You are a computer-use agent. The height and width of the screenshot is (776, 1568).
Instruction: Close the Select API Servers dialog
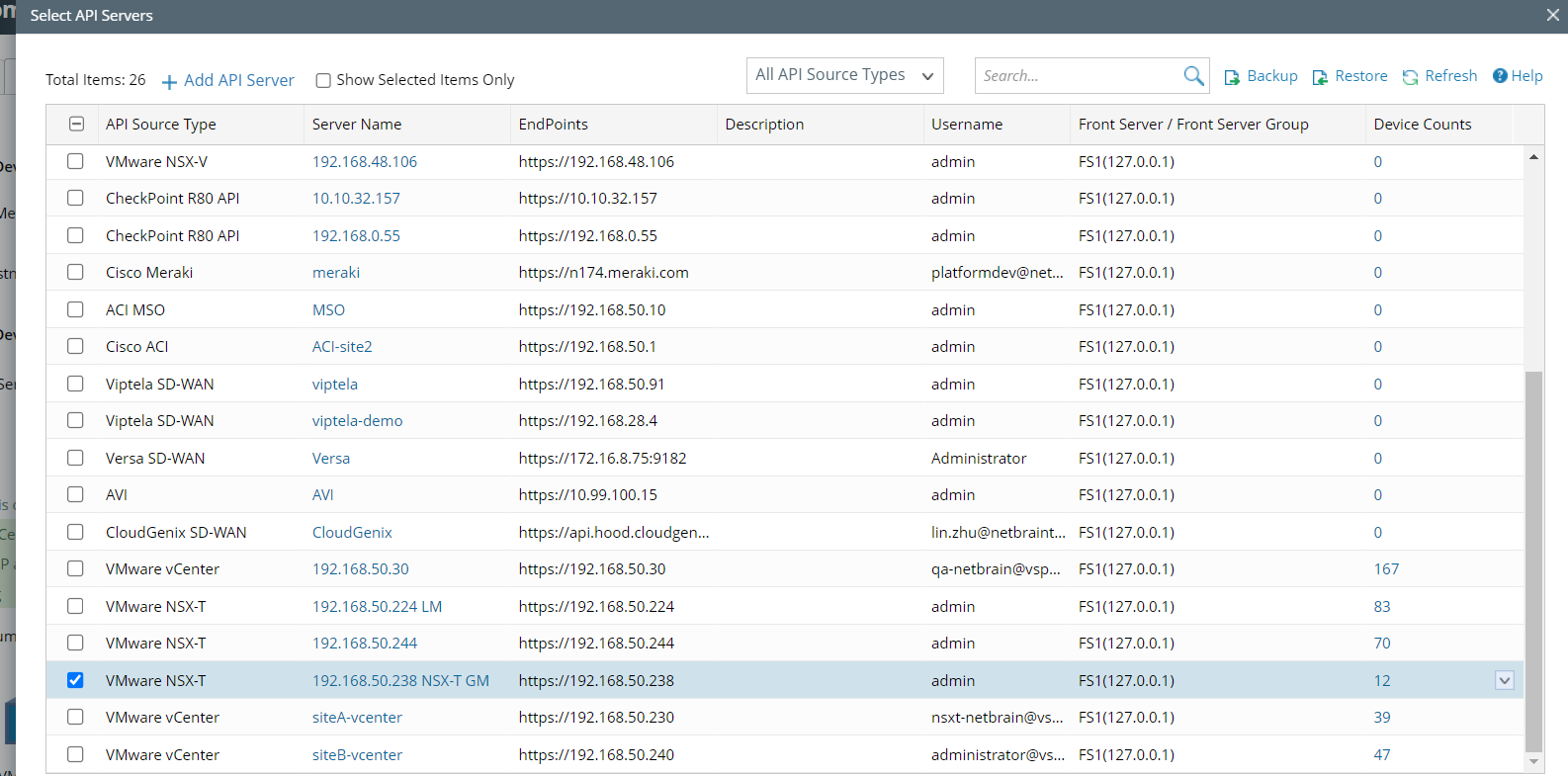[1552, 15]
